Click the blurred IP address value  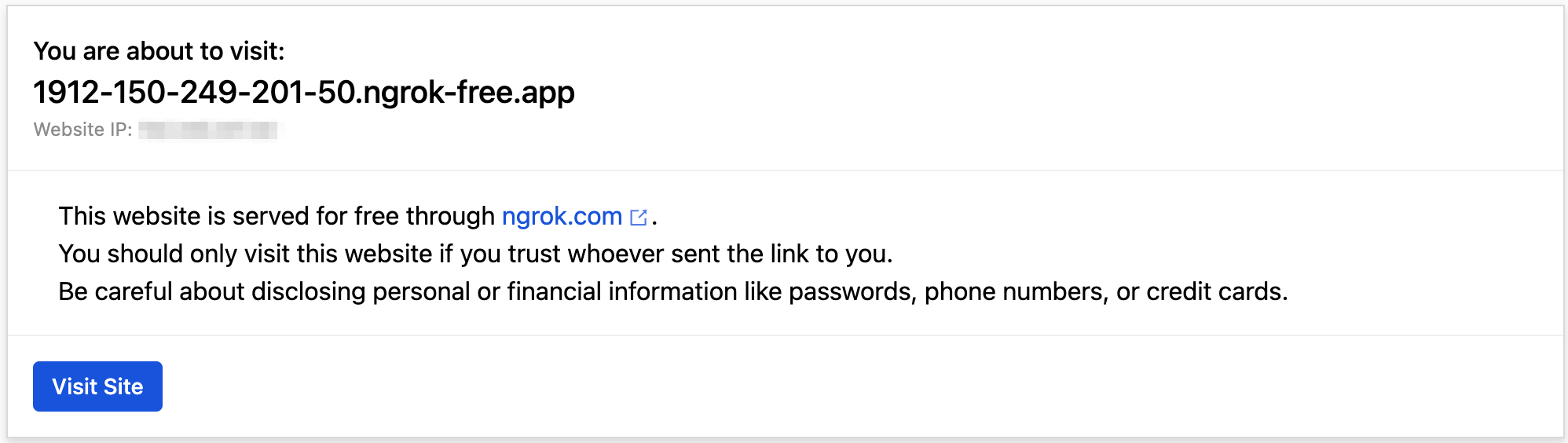point(208,130)
